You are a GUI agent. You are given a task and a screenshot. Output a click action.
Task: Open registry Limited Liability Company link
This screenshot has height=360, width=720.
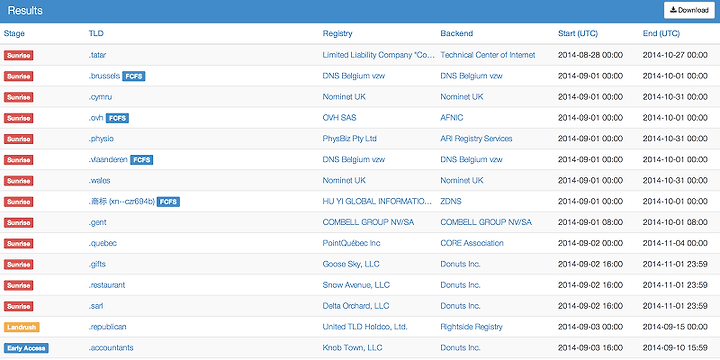(x=378, y=55)
